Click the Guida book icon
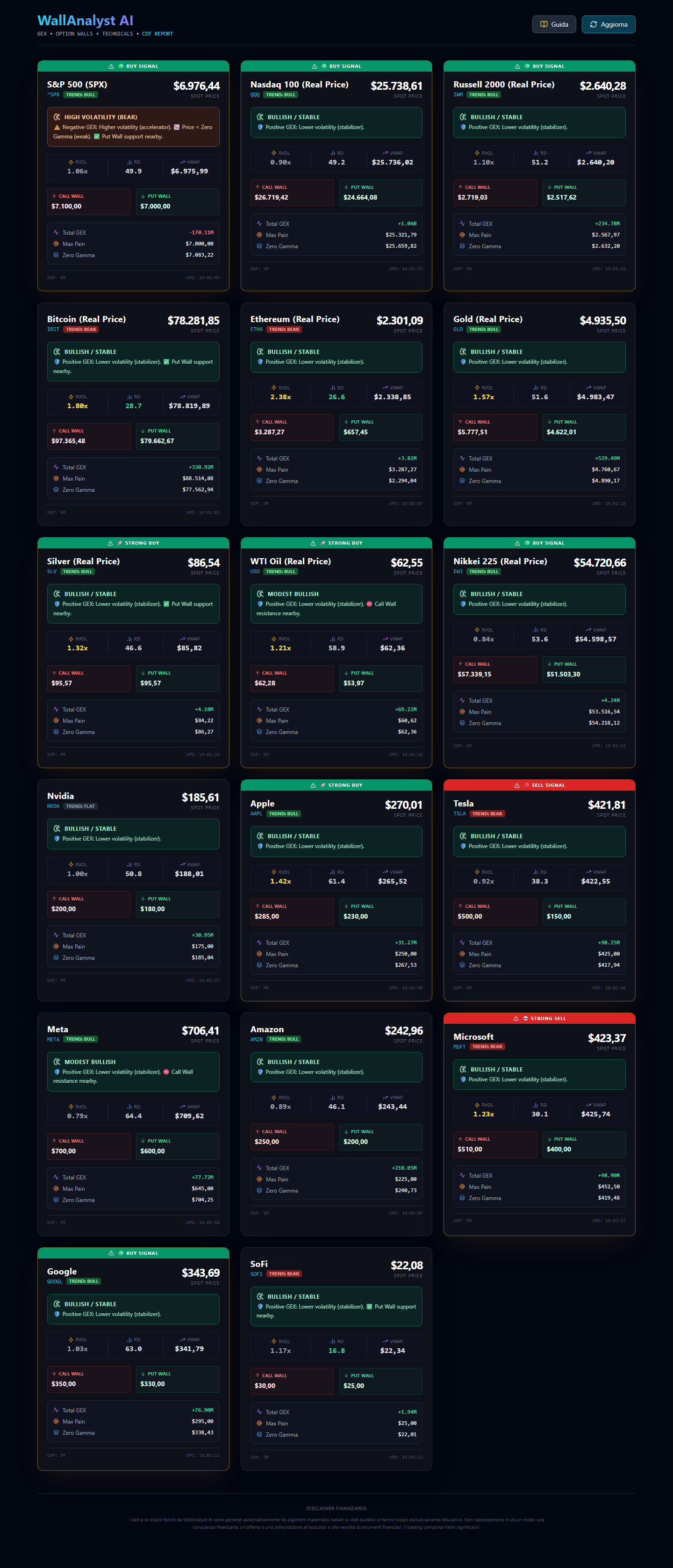Image resolution: width=673 pixels, height=1568 pixels. pyautogui.click(x=544, y=24)
